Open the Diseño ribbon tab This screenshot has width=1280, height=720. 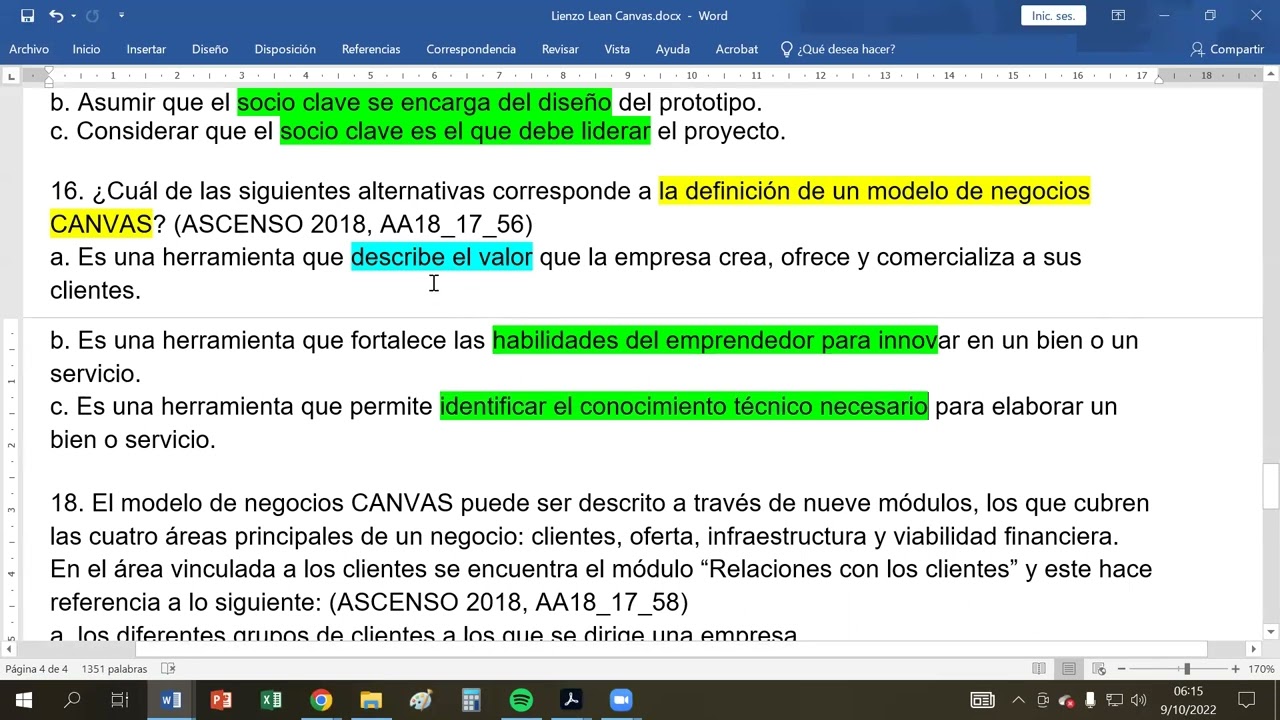click(x=210, y=49)
